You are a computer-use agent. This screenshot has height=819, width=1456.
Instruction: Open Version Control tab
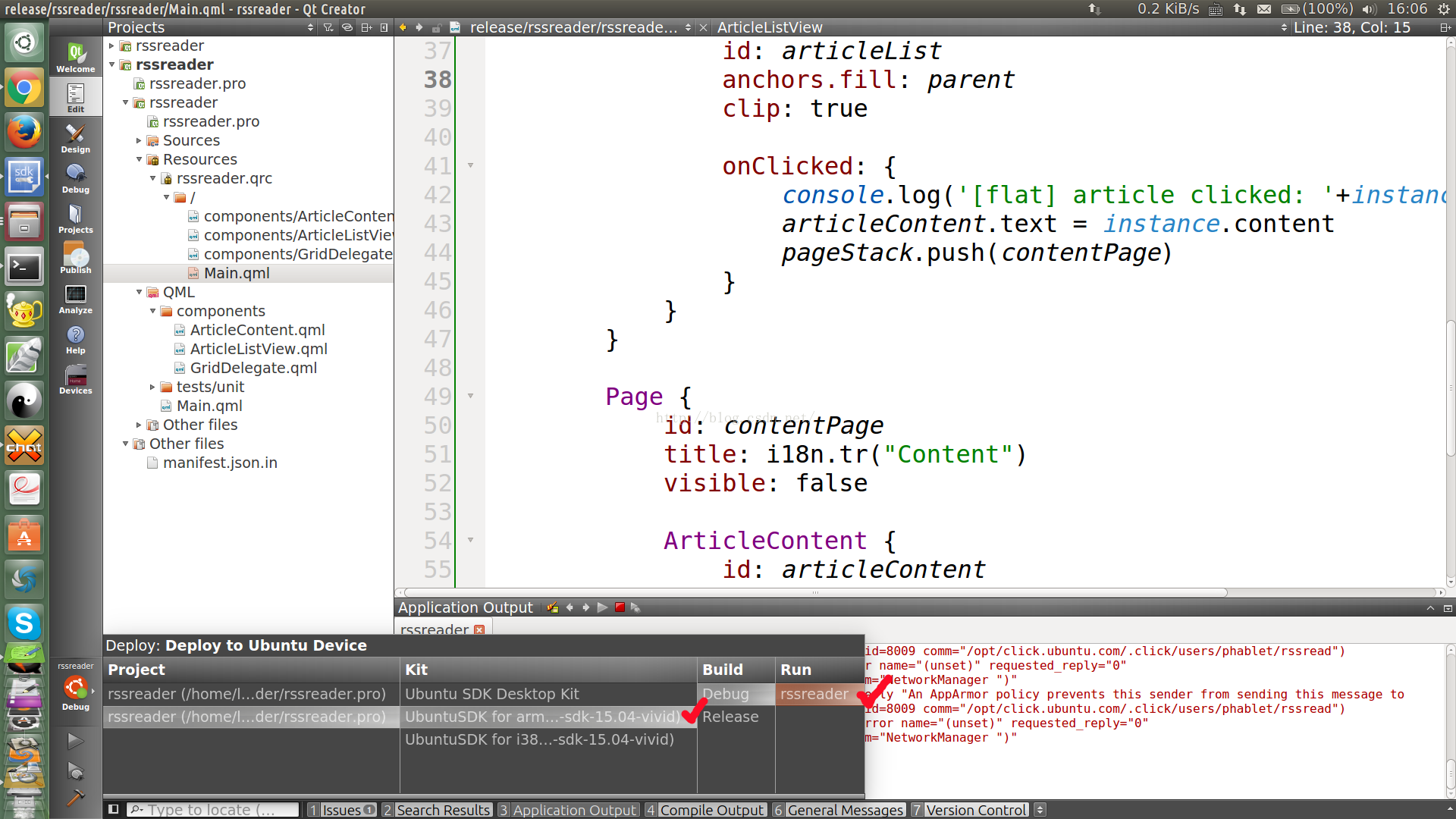(x=970, y=810)
